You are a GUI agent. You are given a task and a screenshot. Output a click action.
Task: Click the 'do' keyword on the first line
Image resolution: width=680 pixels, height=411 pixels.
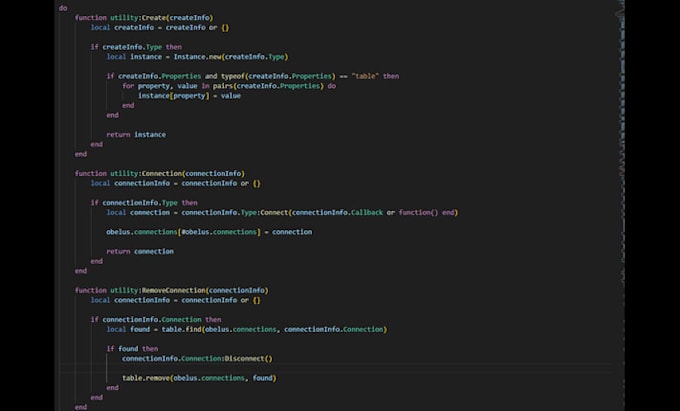click(x=63, y=8)
